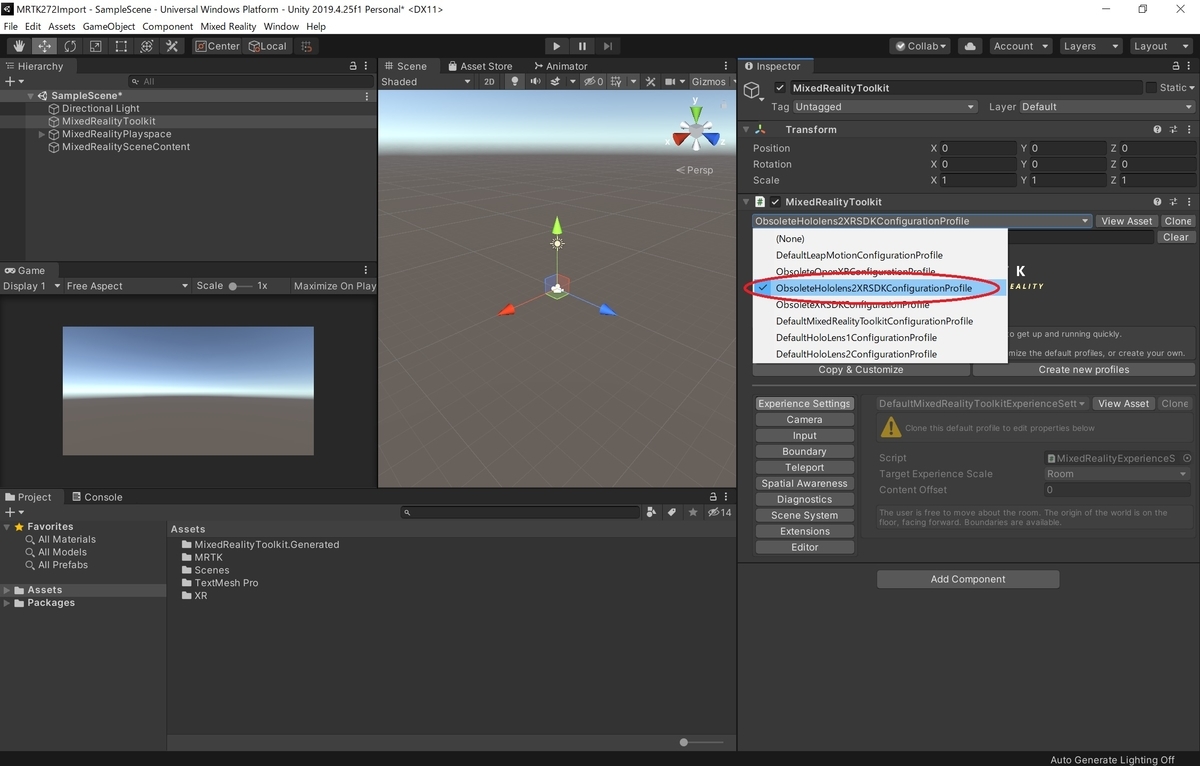Open the Account dropdown

pos(1020,46)
